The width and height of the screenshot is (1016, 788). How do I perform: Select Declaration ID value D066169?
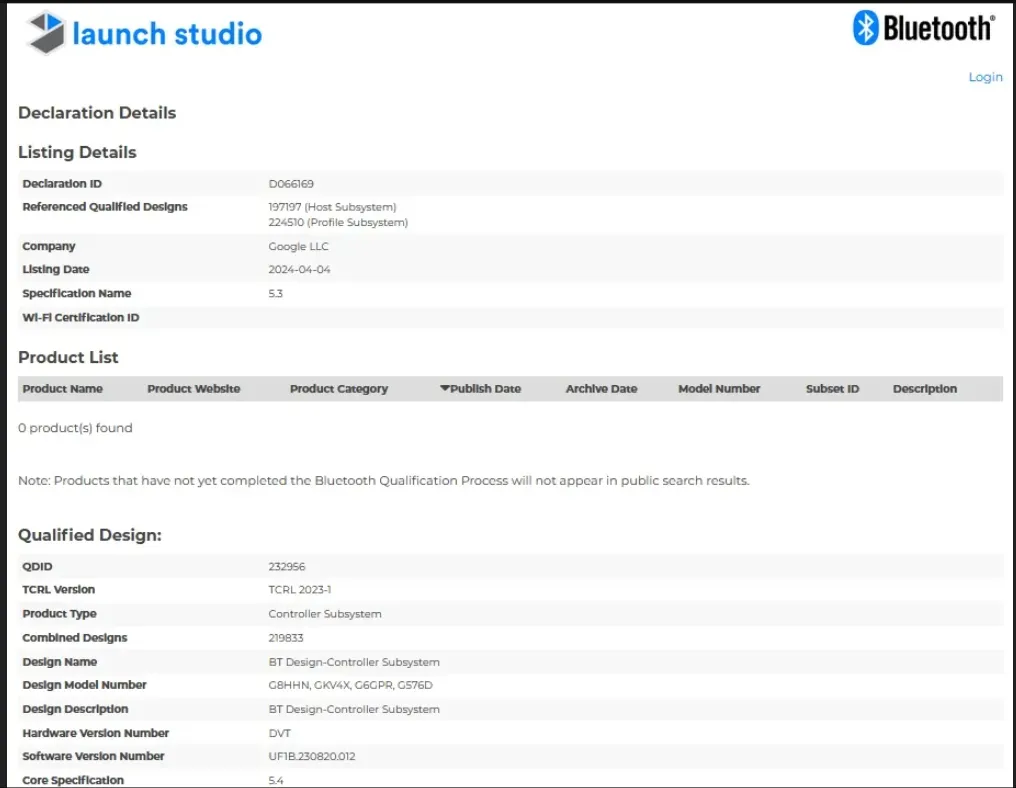[291, 184]
